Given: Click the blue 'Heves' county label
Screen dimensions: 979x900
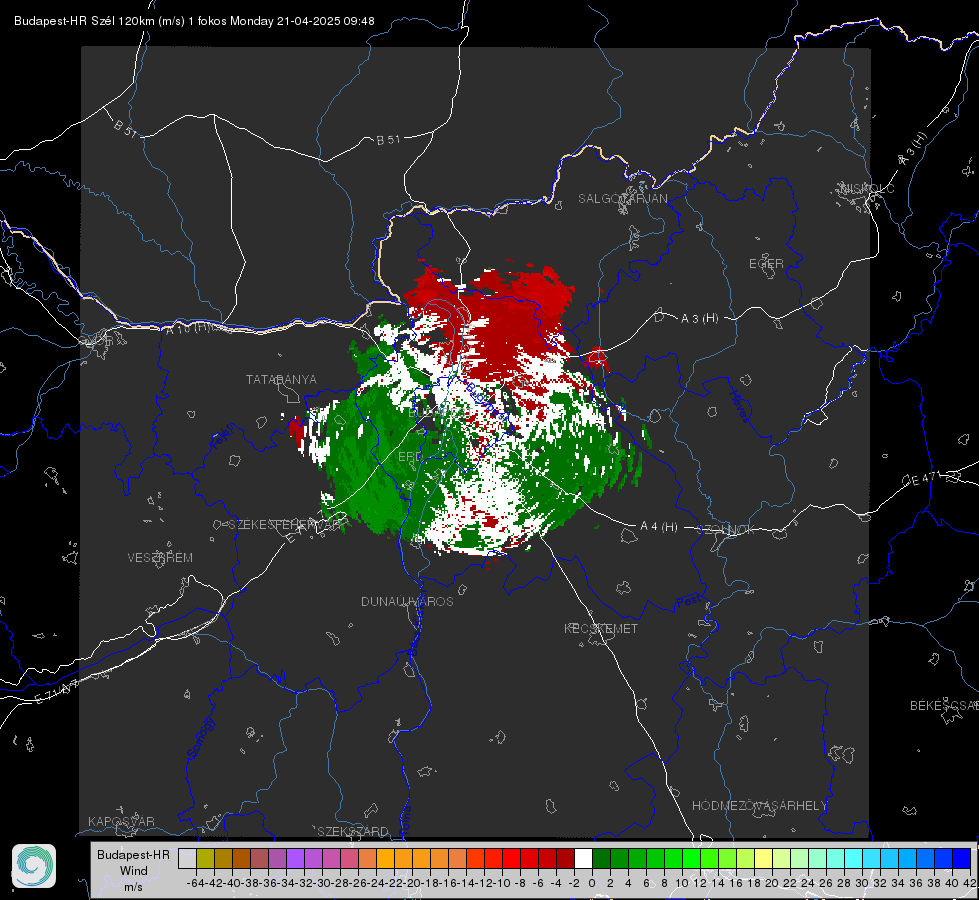Looking at the screenshot, I should [x=739, y=406].
